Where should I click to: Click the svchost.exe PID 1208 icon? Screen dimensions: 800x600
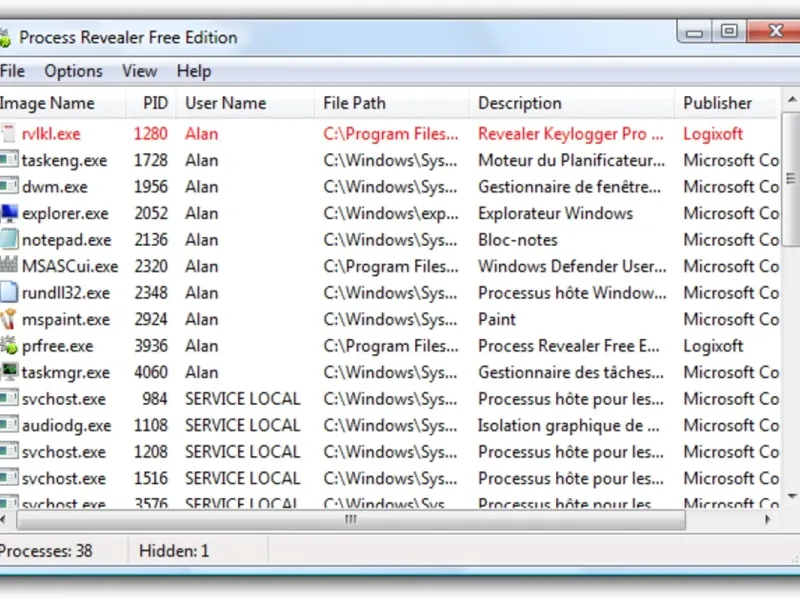[x=9, y=452]
